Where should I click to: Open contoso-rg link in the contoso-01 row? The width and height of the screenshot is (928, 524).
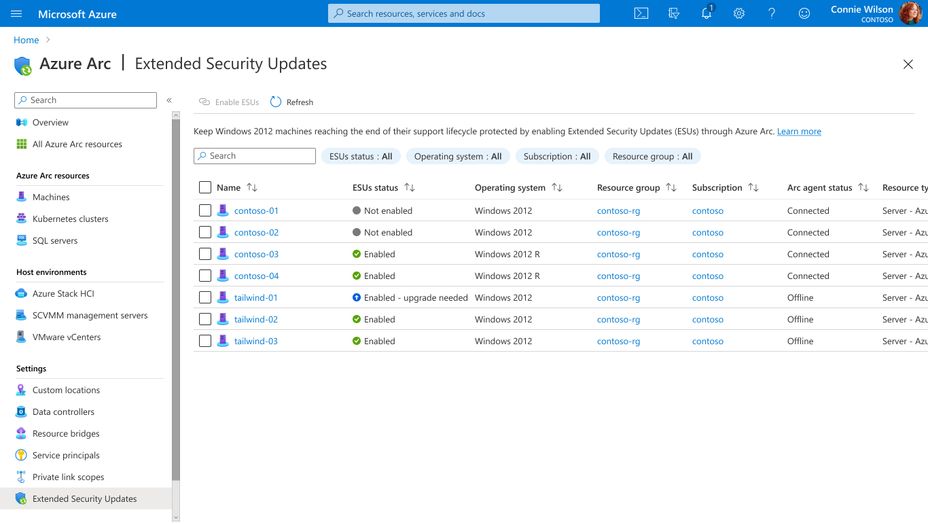pos(618,211)
